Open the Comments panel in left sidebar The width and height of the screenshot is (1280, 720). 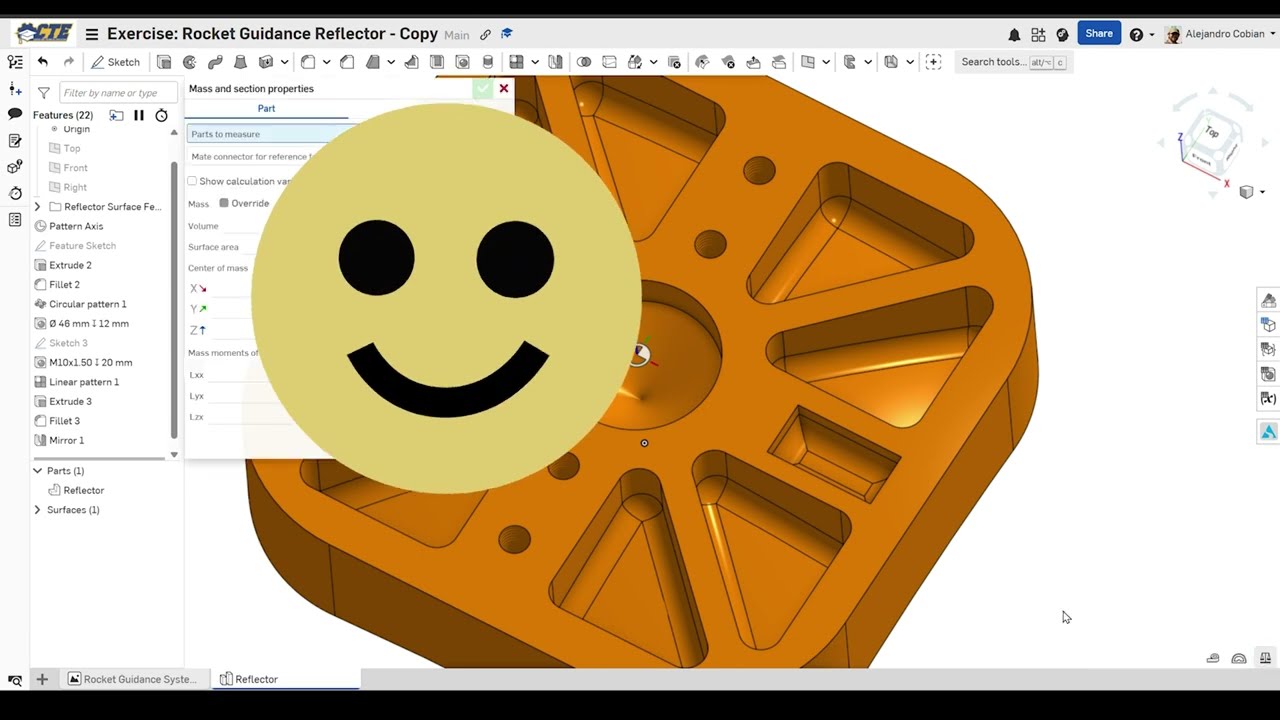click(15, 114)
